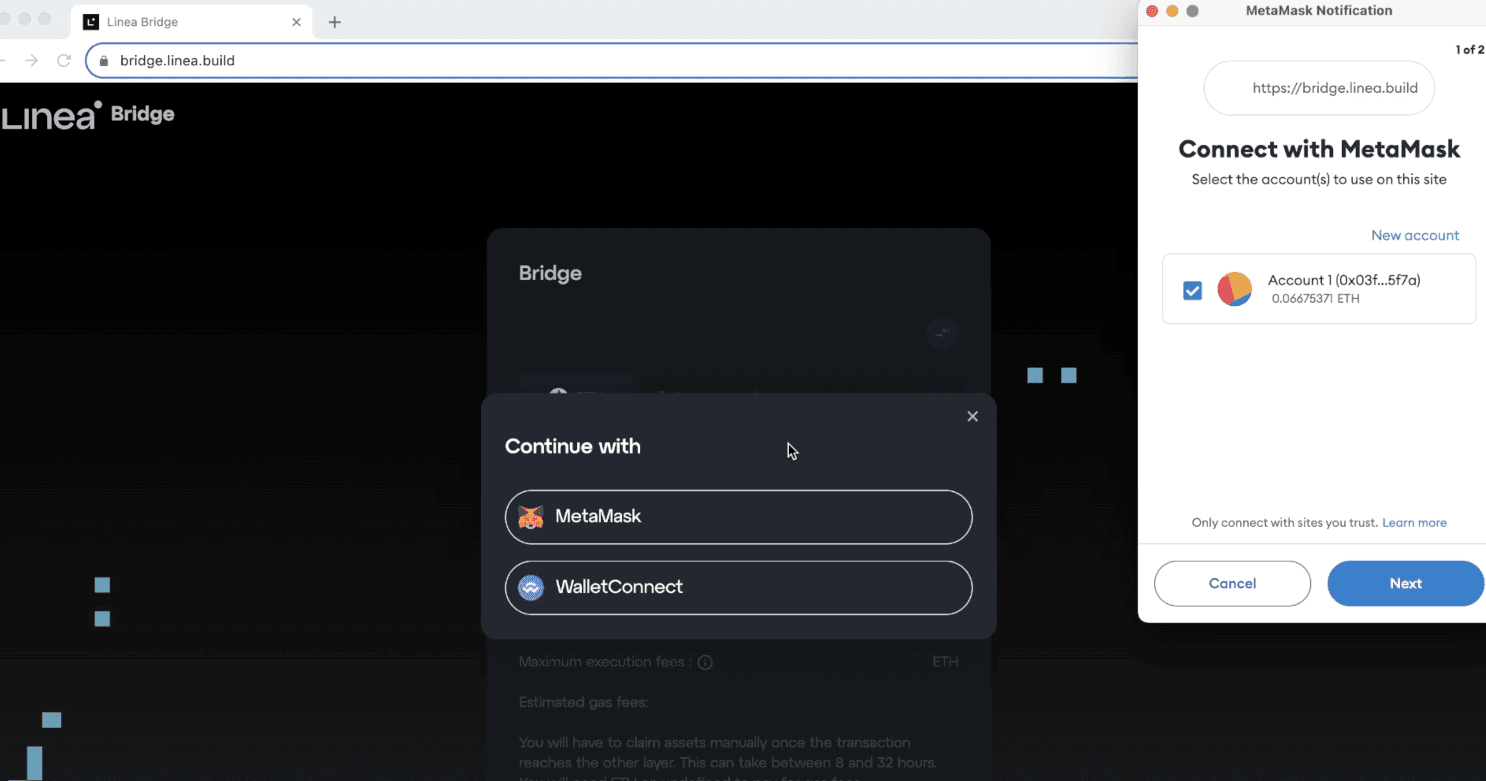The image size is (1486, 781).
Task: Click the address bar lock icon
Action: pos(103,61)
